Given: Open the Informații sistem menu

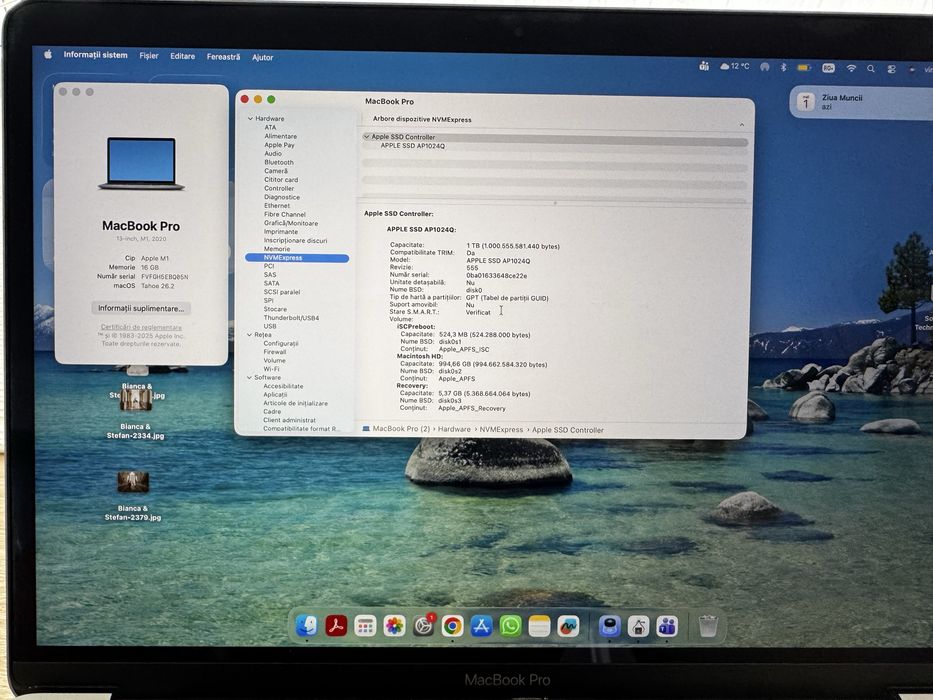Looking at the screenshot, I should 95,55.
